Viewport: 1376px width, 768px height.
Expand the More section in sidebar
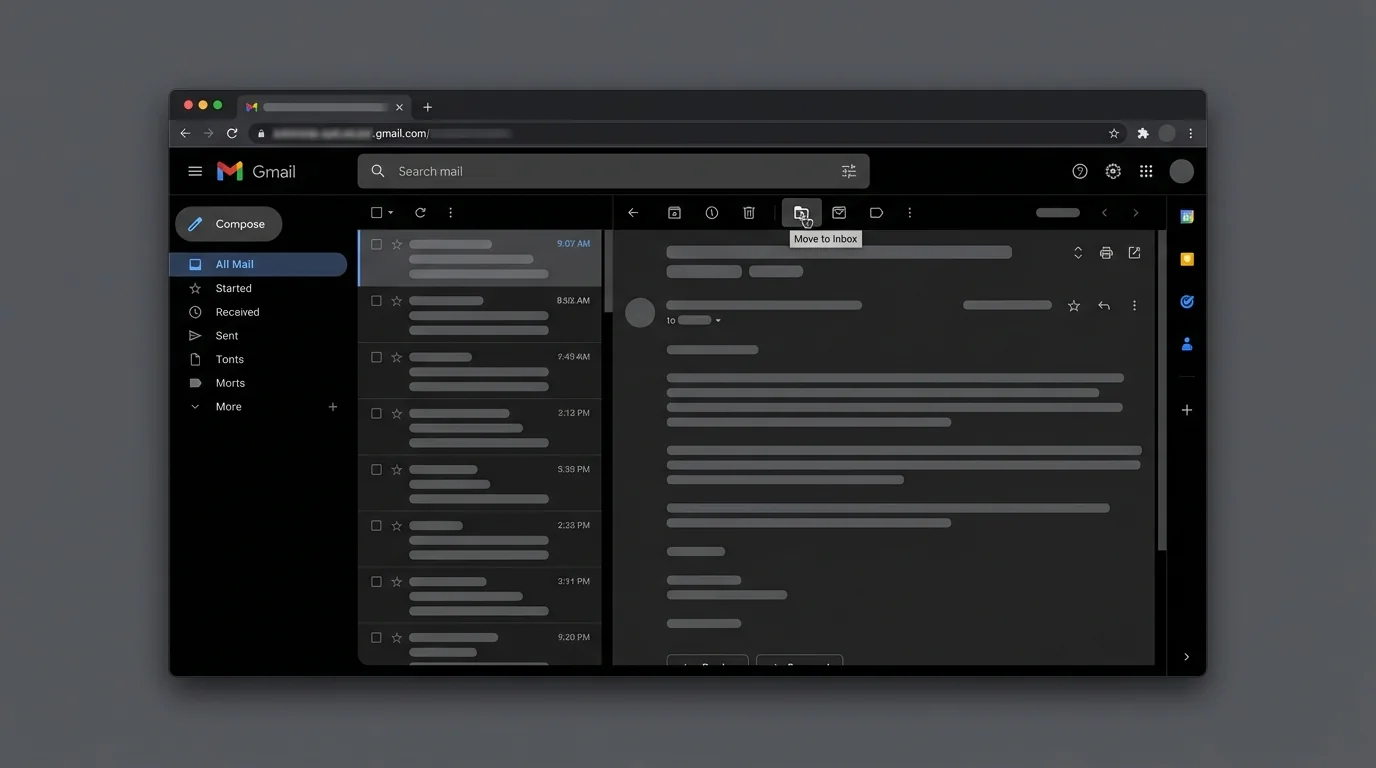tap(228, 407)
